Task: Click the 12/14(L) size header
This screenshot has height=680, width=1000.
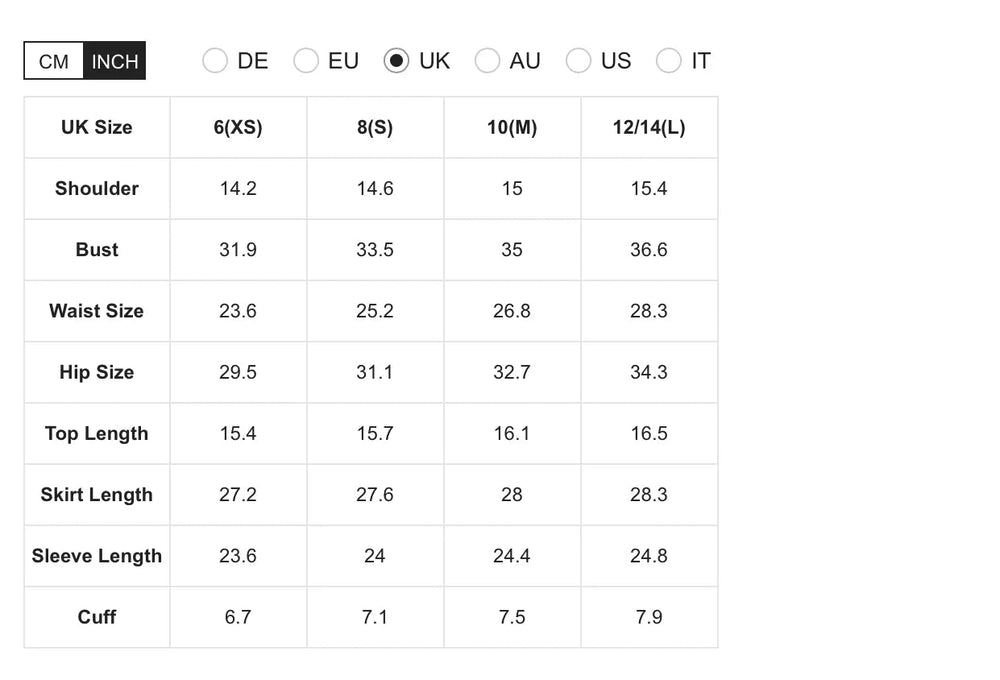Action: [650, 128]
